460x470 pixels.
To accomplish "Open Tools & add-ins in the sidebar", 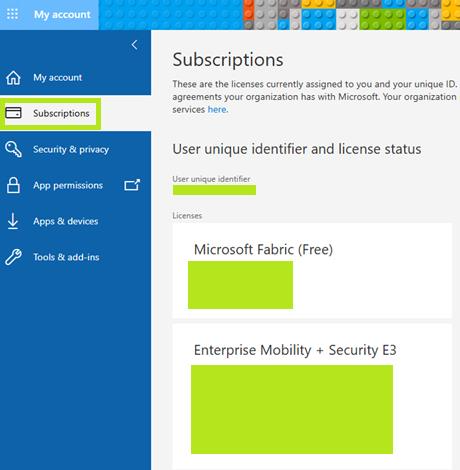I will pyautogui.click(x=66, y=257).
